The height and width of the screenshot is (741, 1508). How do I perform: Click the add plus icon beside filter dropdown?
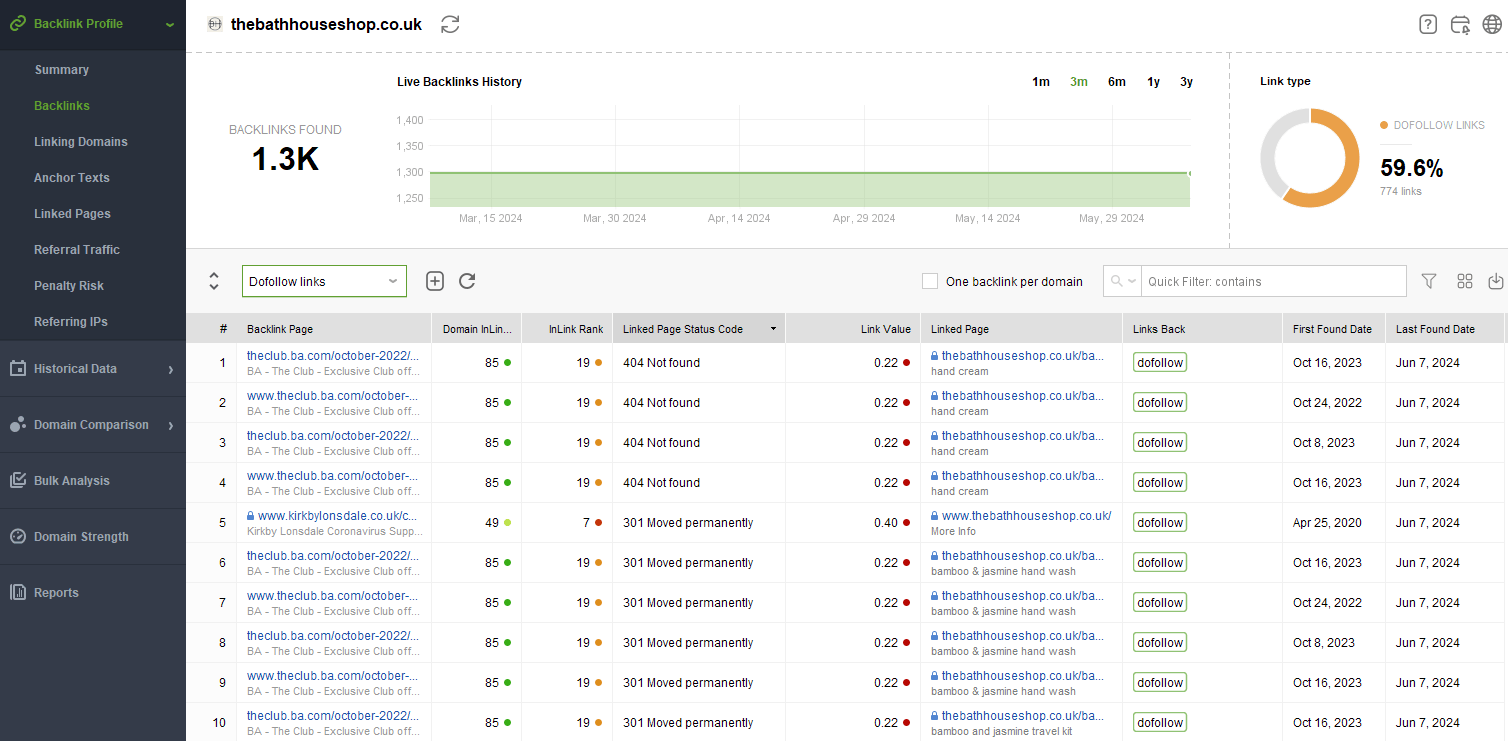click(435, 281)
